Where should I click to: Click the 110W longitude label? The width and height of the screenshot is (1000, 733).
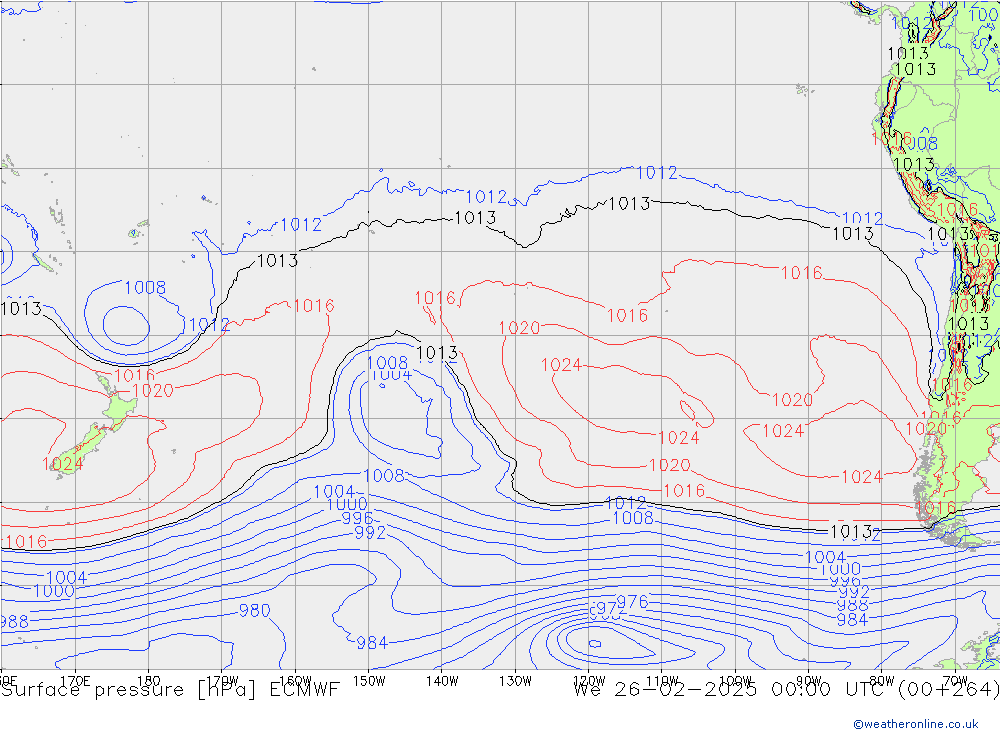tap(662, 681)
